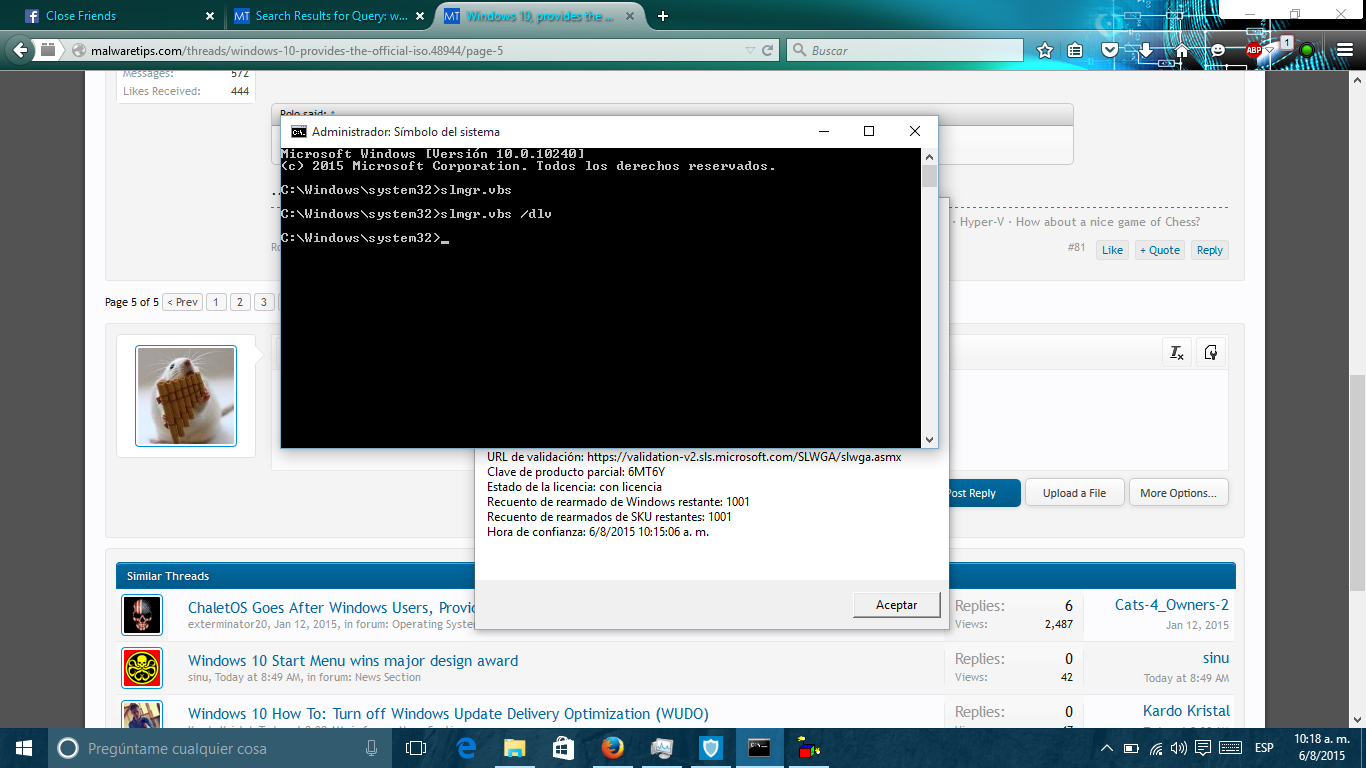Click the remove formatting editor icon

pos(1177,352)
